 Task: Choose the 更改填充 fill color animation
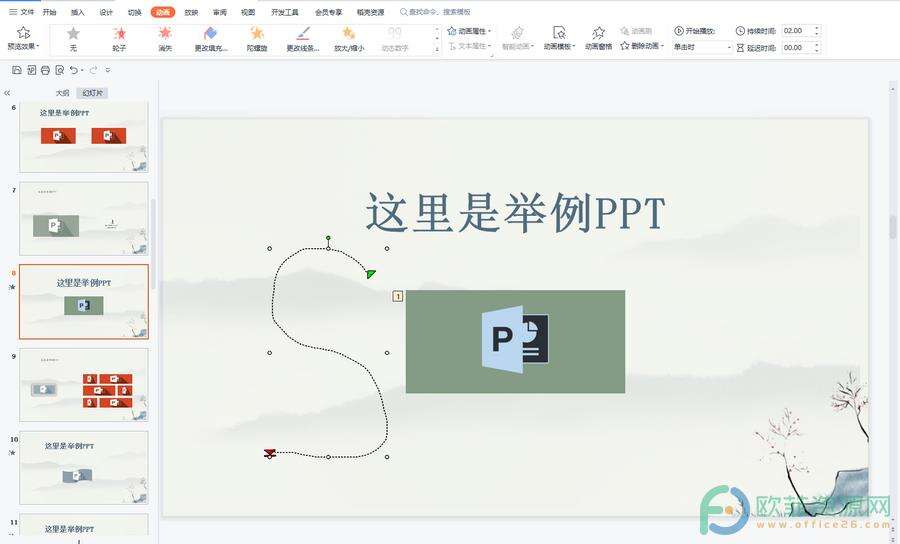211,39
